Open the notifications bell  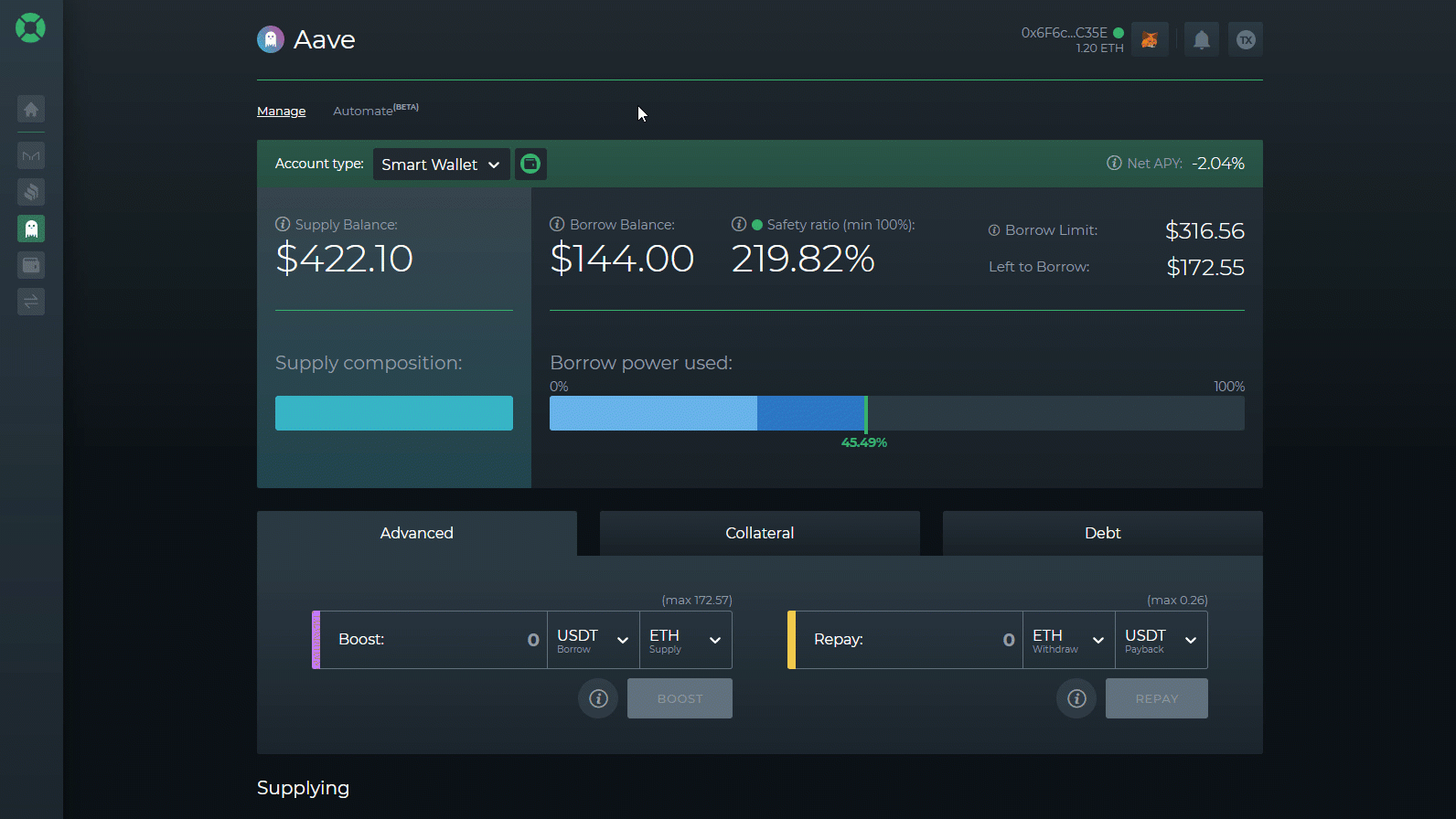tap(1202, 39)
